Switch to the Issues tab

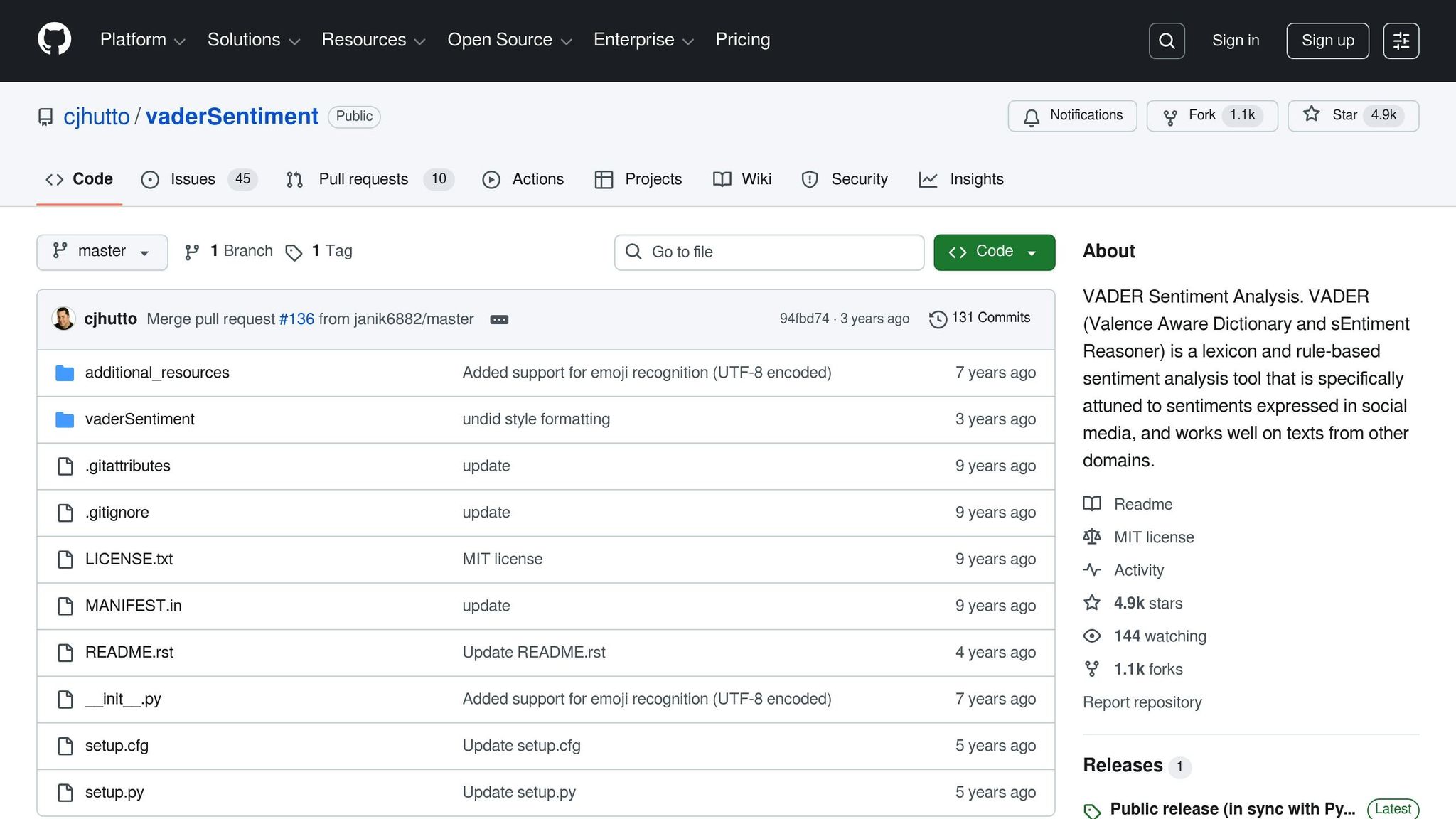pos(192,180)
